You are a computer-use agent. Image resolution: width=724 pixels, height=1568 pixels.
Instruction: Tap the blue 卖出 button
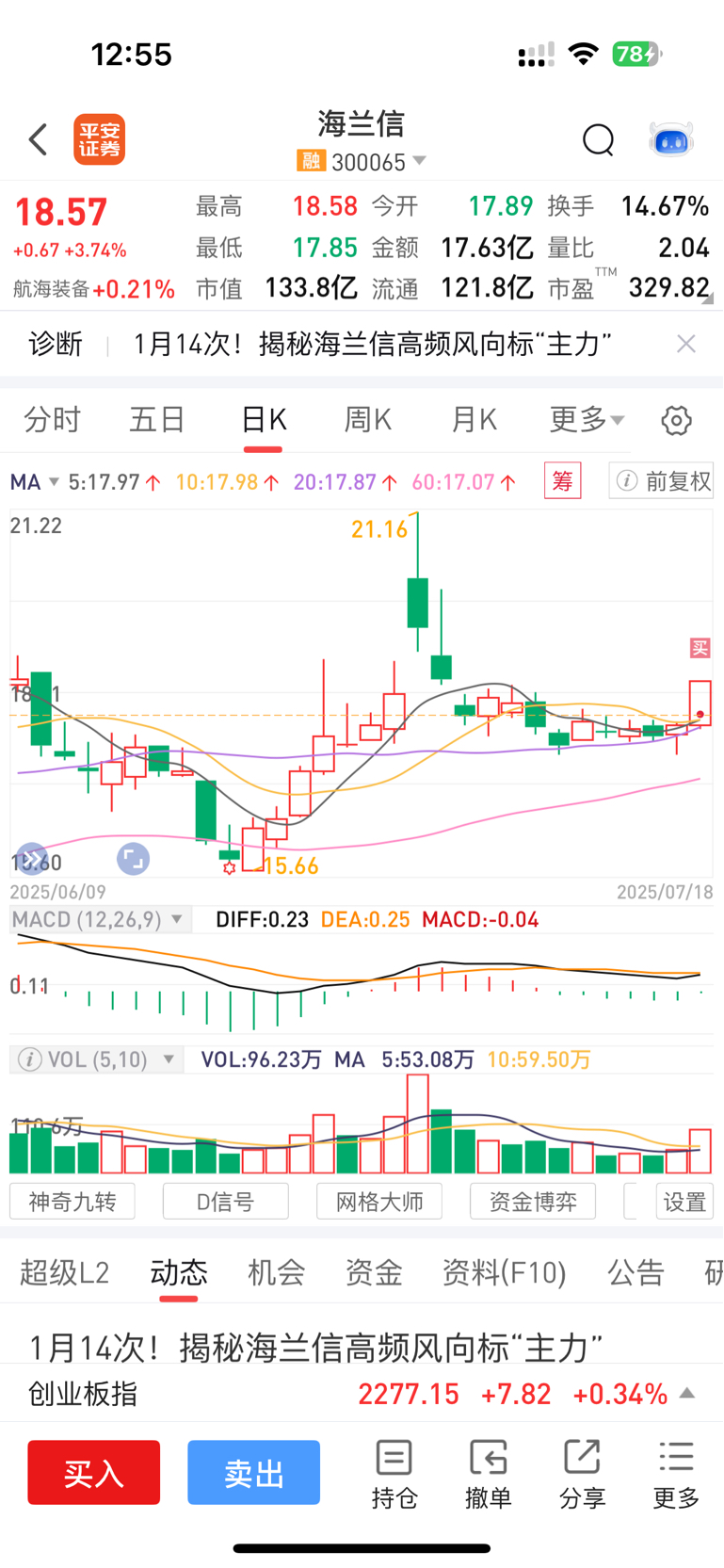coord(253,1472)
